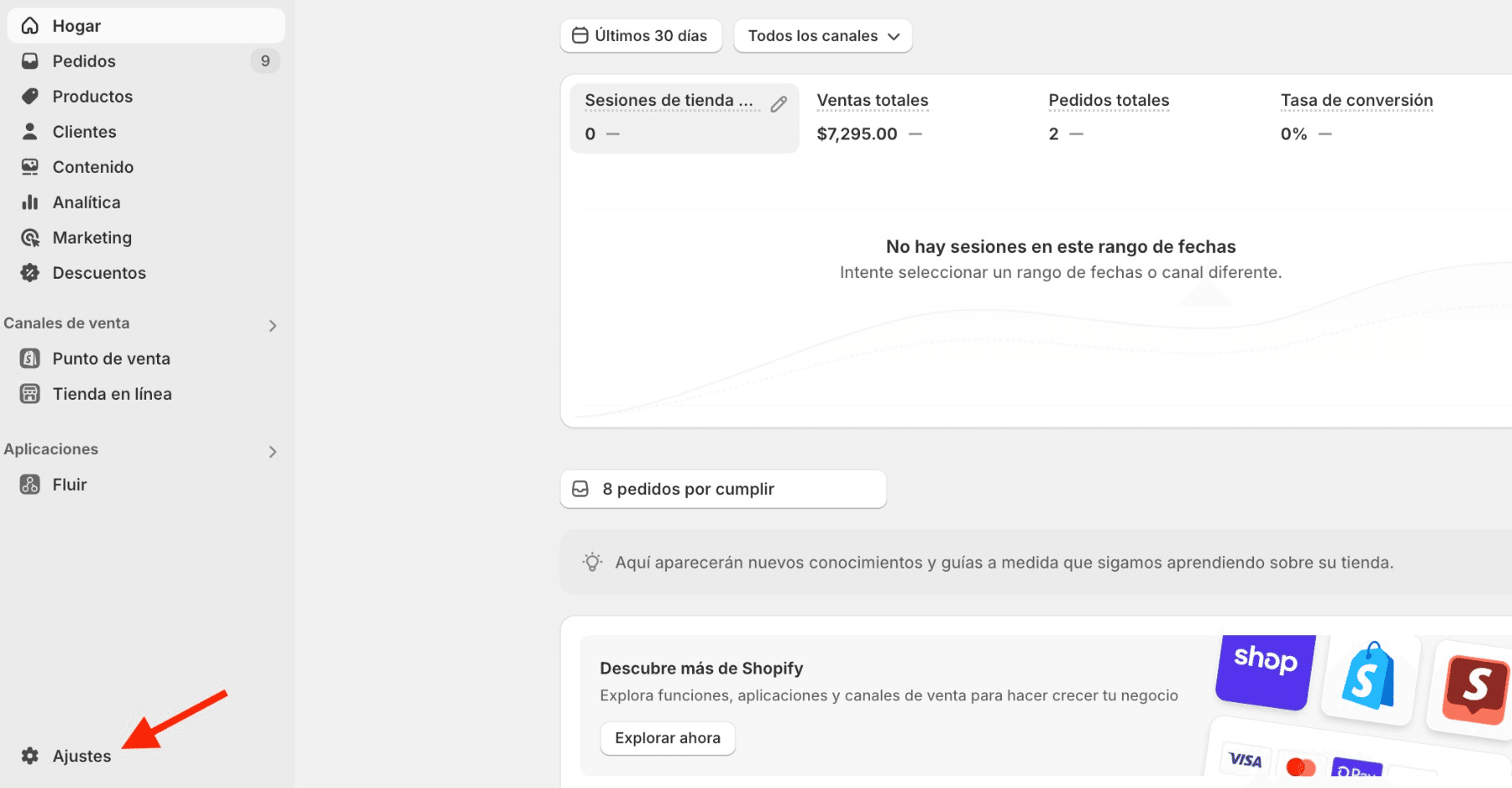The height and width of the screenshot is (788, 1512).
Task: Click the Ajustes gear icon
Action: pyautogui.click(x=30, y=755)
